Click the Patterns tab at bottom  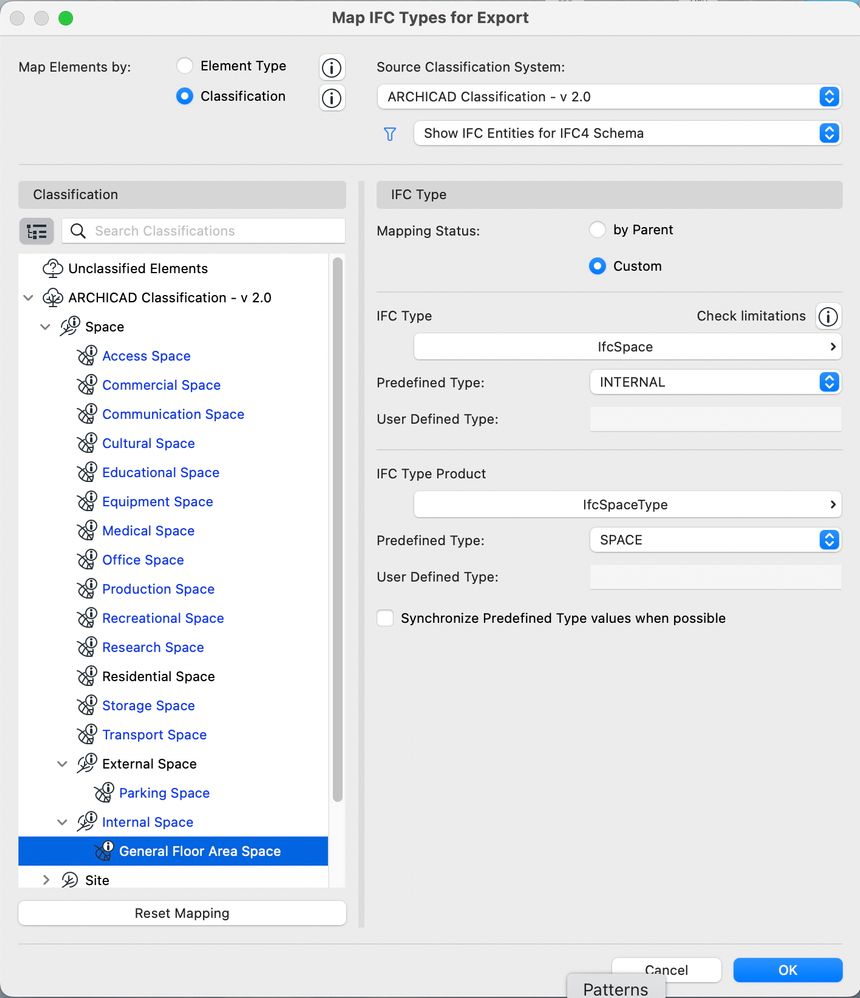point(616,989)
